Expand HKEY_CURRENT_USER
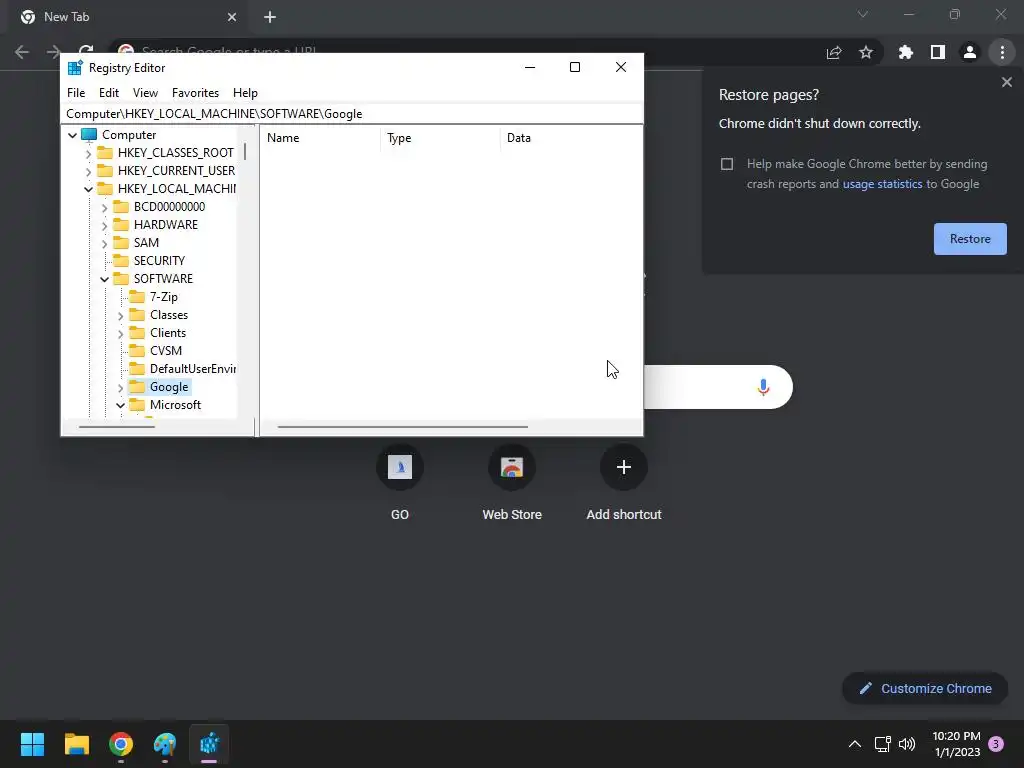Image resolution: width=1024 pixels, height=768 pixels. point(88,172)
